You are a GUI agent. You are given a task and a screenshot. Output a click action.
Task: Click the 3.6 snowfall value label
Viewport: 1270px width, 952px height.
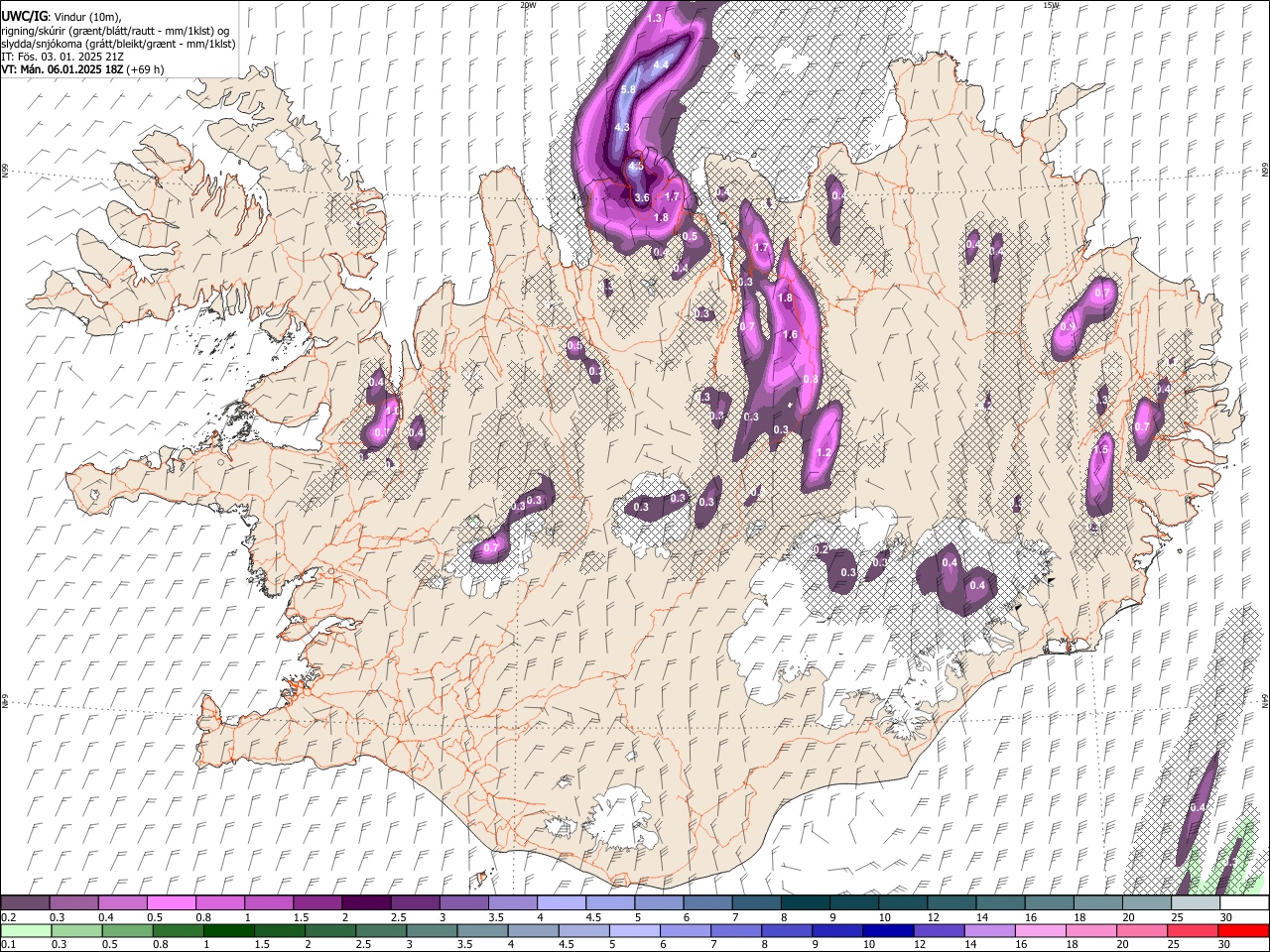tap(642, 198)
